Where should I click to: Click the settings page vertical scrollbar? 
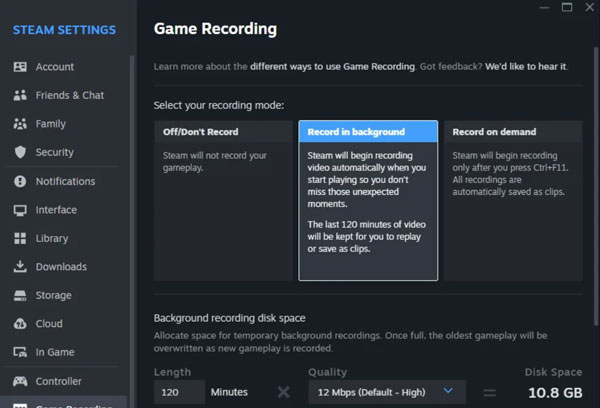pyautogui.click(x=596, y=187)
